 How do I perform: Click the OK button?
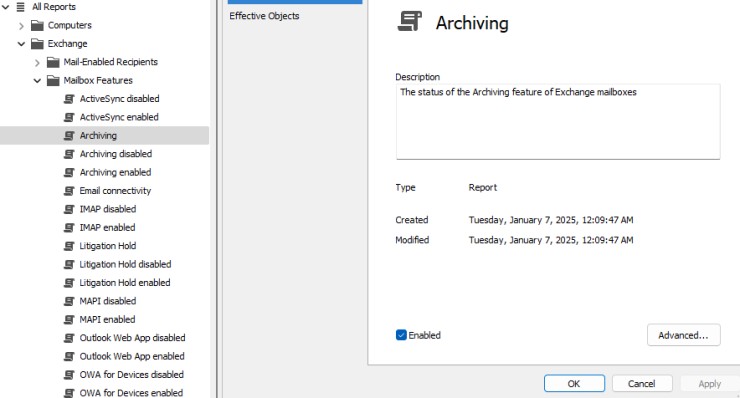tap(574, 383)
